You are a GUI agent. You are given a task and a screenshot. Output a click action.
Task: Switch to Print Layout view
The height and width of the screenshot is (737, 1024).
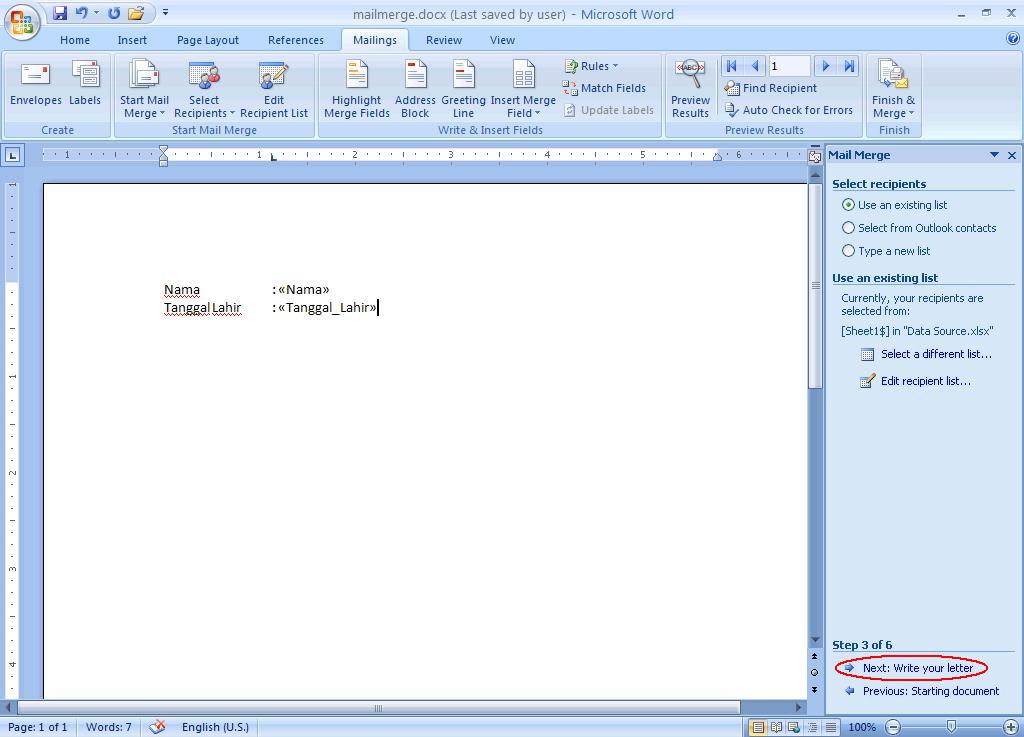[758, 727]
